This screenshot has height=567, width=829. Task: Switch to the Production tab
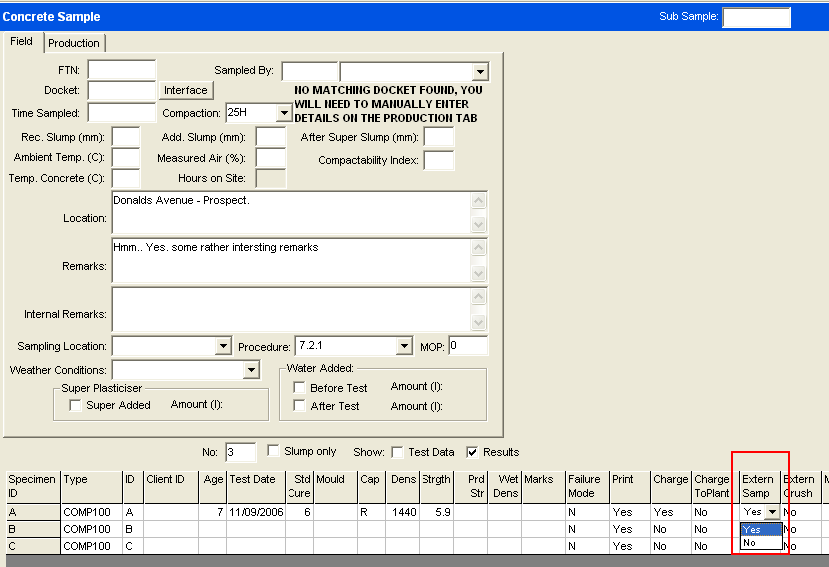coord(74,43)
